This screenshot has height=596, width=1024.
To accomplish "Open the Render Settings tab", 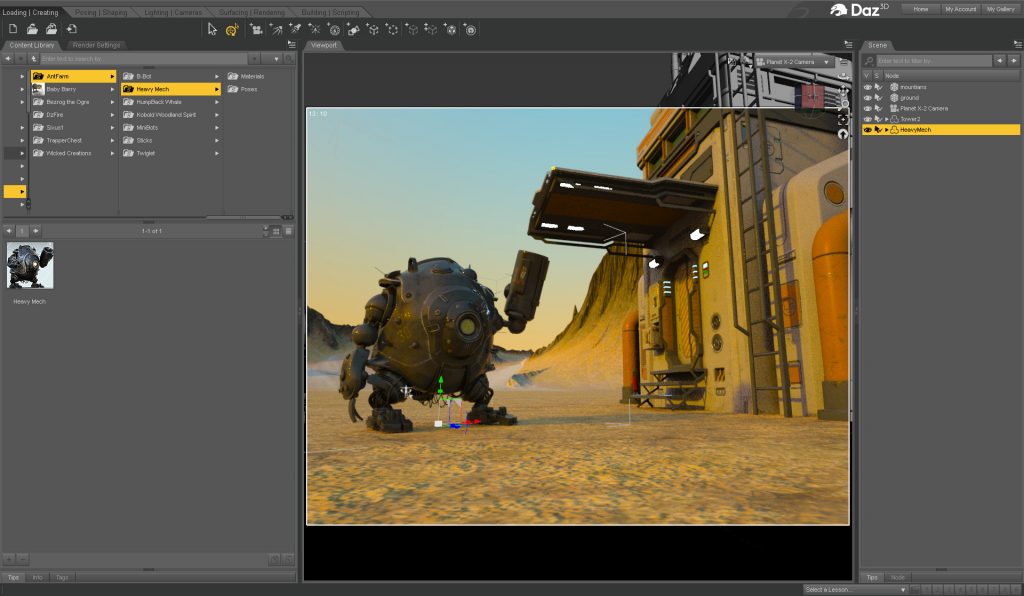I will point(96,45).
